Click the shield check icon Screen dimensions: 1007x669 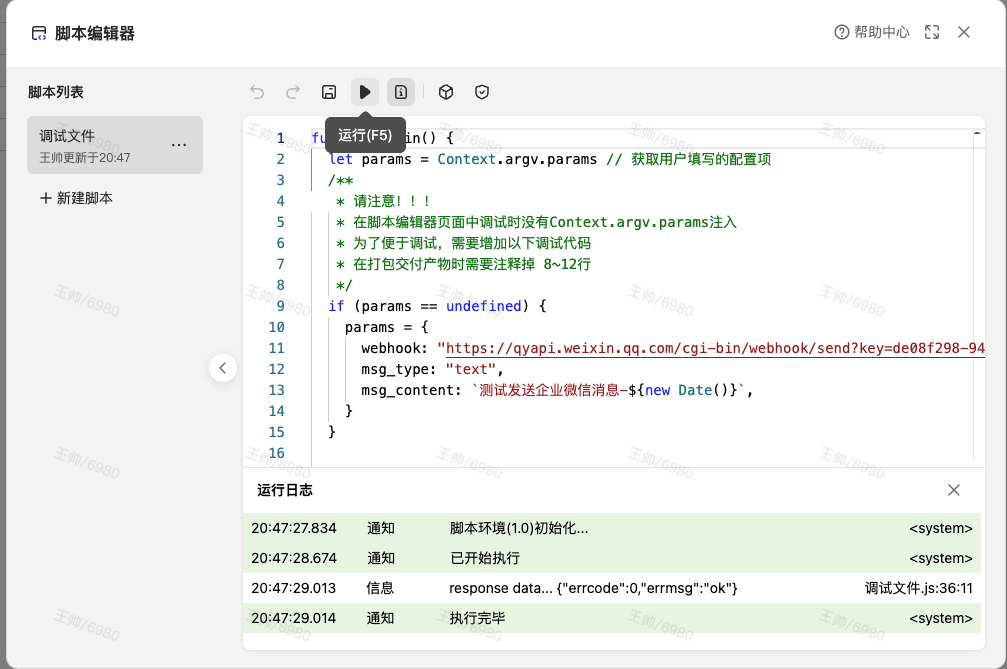482,92
